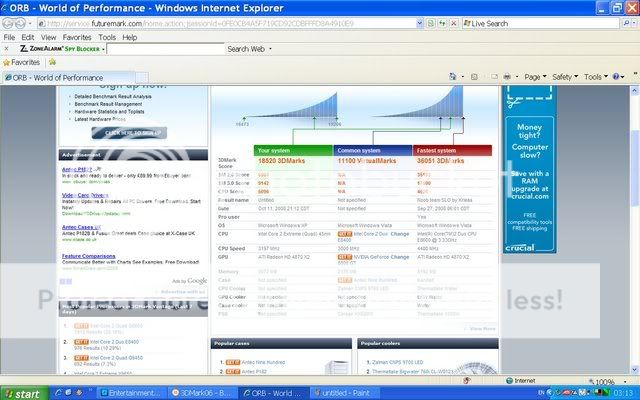
Task: Click the system tray clock 03:13
Action: [623, 393]
